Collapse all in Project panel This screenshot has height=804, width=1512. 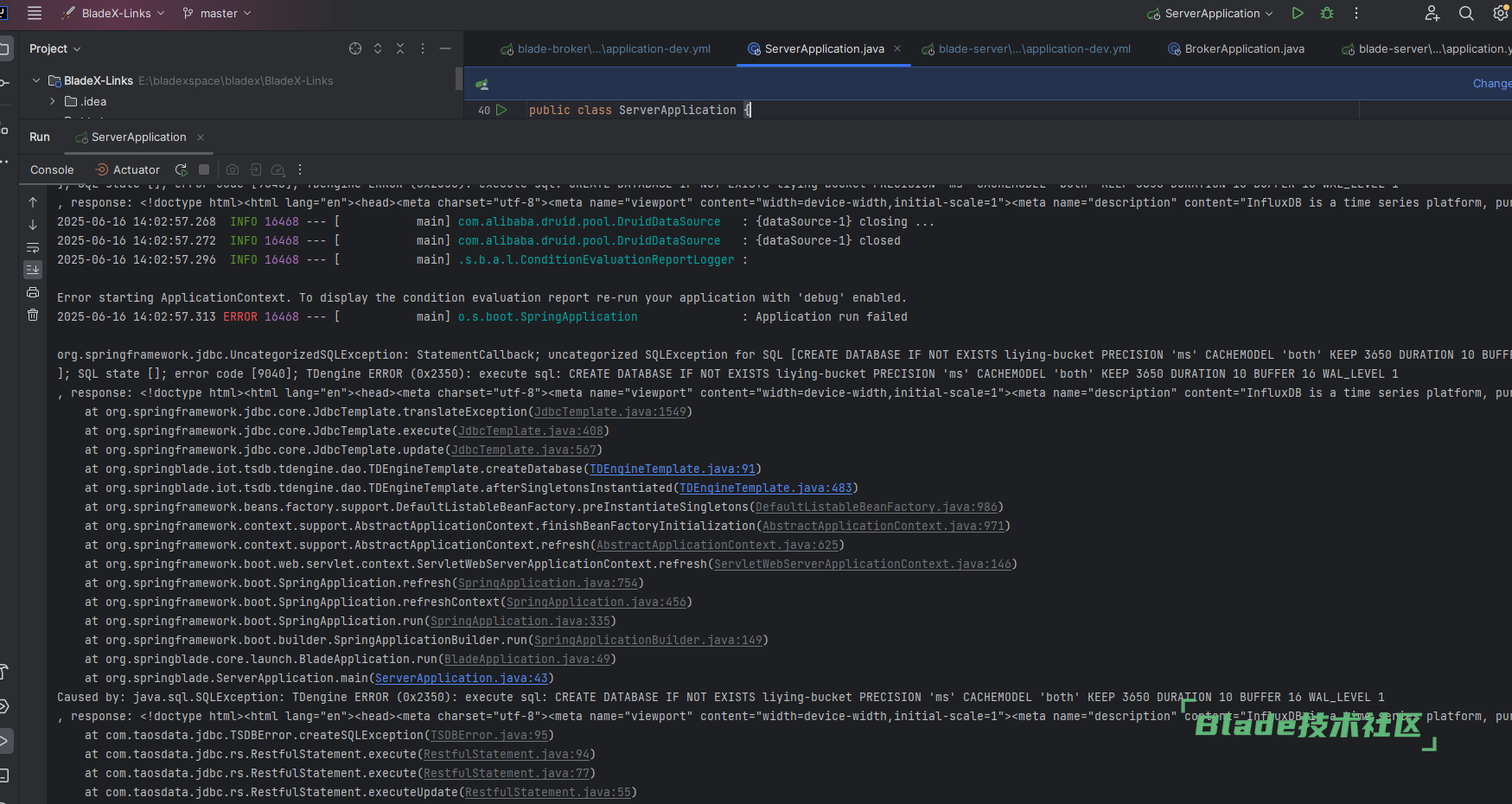(x=400, y=48)
